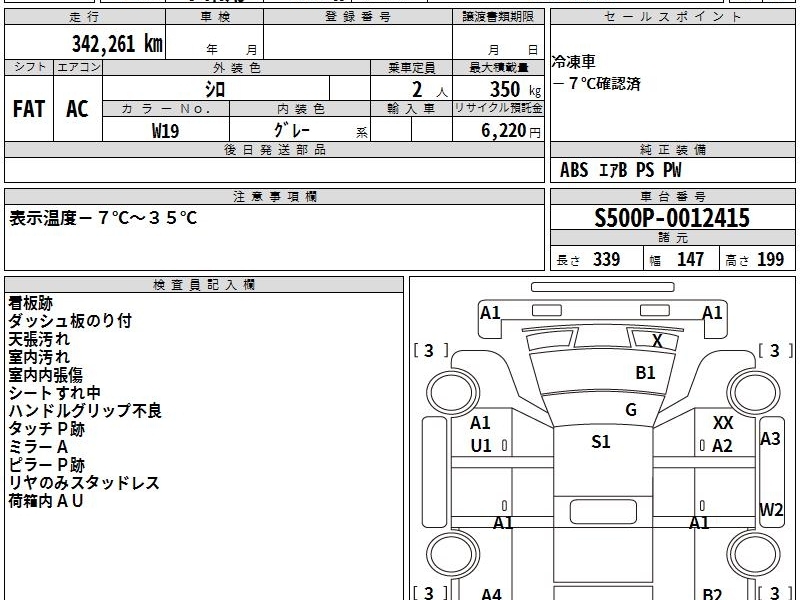Select the S1 mark on the roof diagram
Viewport: 800px width, 600px height.
600,441
